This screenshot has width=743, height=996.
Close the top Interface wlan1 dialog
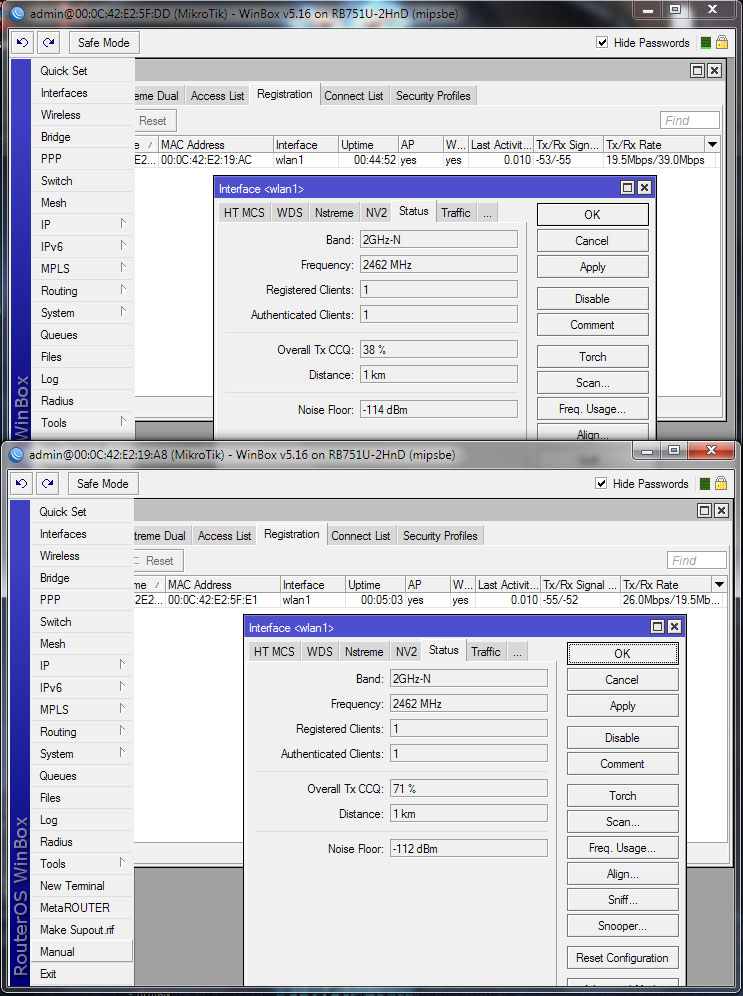[x=644, y=188]
